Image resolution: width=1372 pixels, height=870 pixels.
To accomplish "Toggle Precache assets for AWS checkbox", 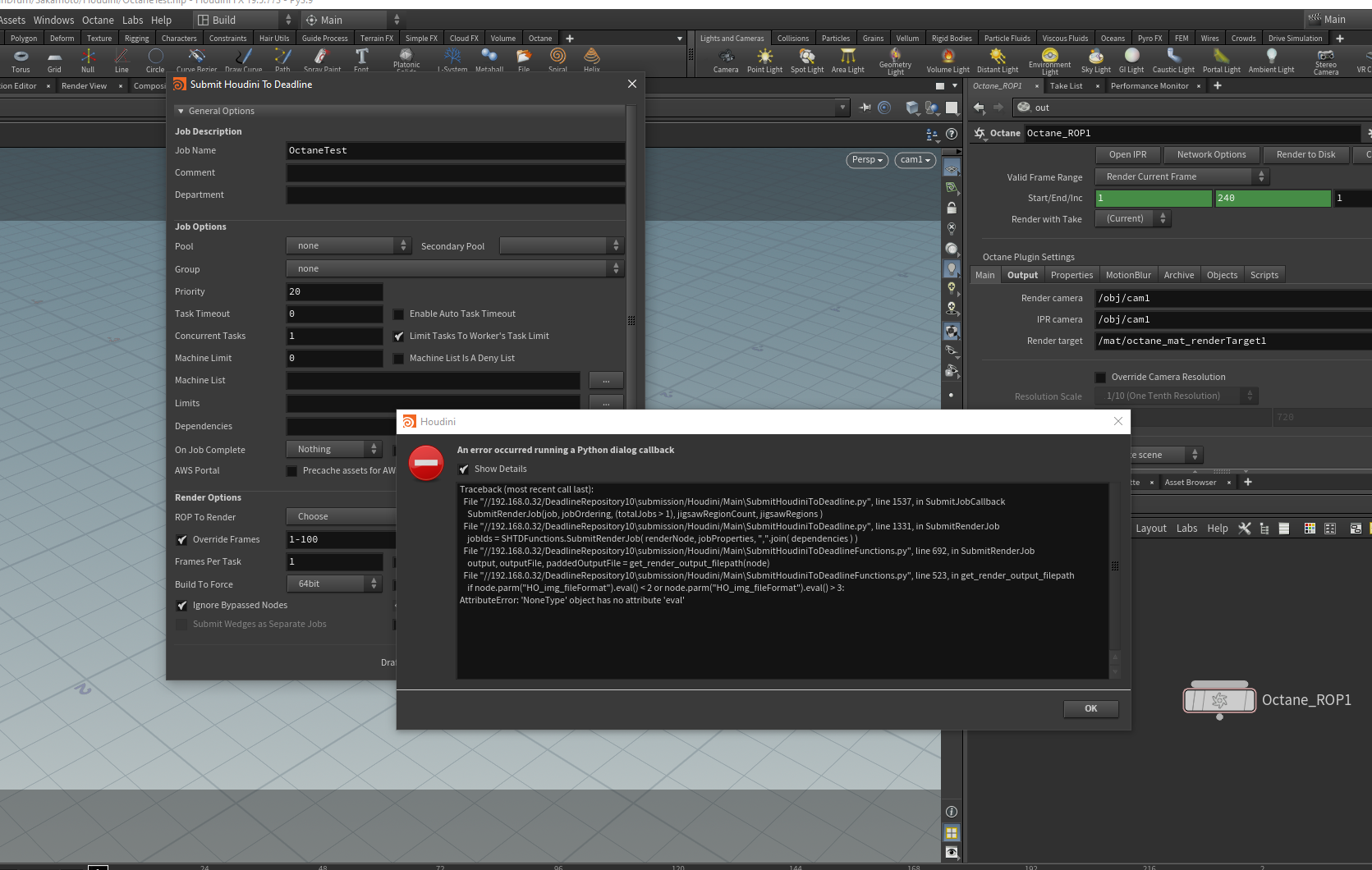I will coord(291,470).
